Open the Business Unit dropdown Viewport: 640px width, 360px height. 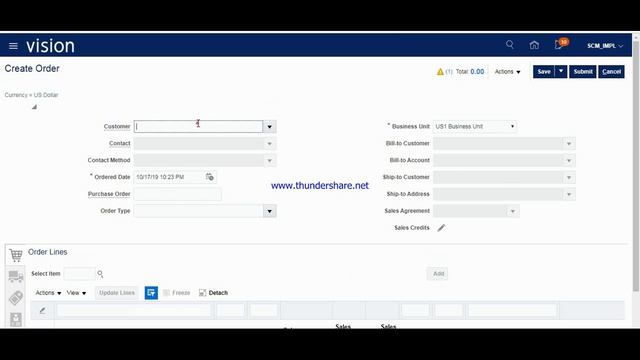coord(475,127)
